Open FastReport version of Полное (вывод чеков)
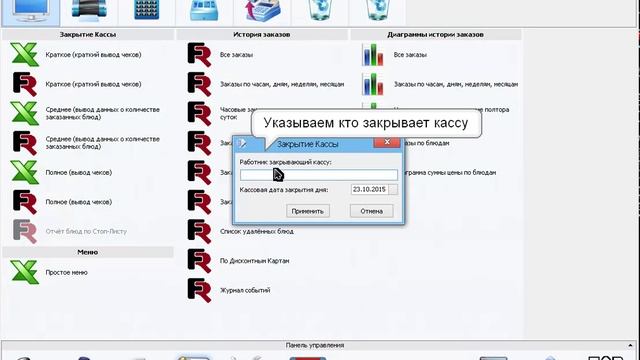The height and width of the screenshot is (360, 640). click(x=24, y=202)
